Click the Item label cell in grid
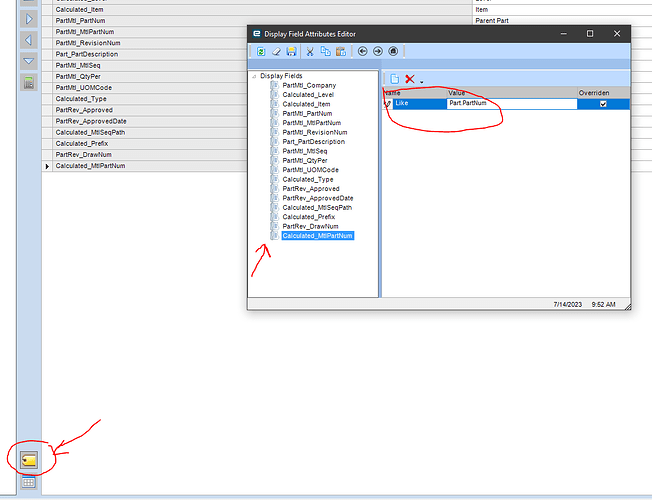The height and width of the screenshot is (500, 652). (562, 10)
